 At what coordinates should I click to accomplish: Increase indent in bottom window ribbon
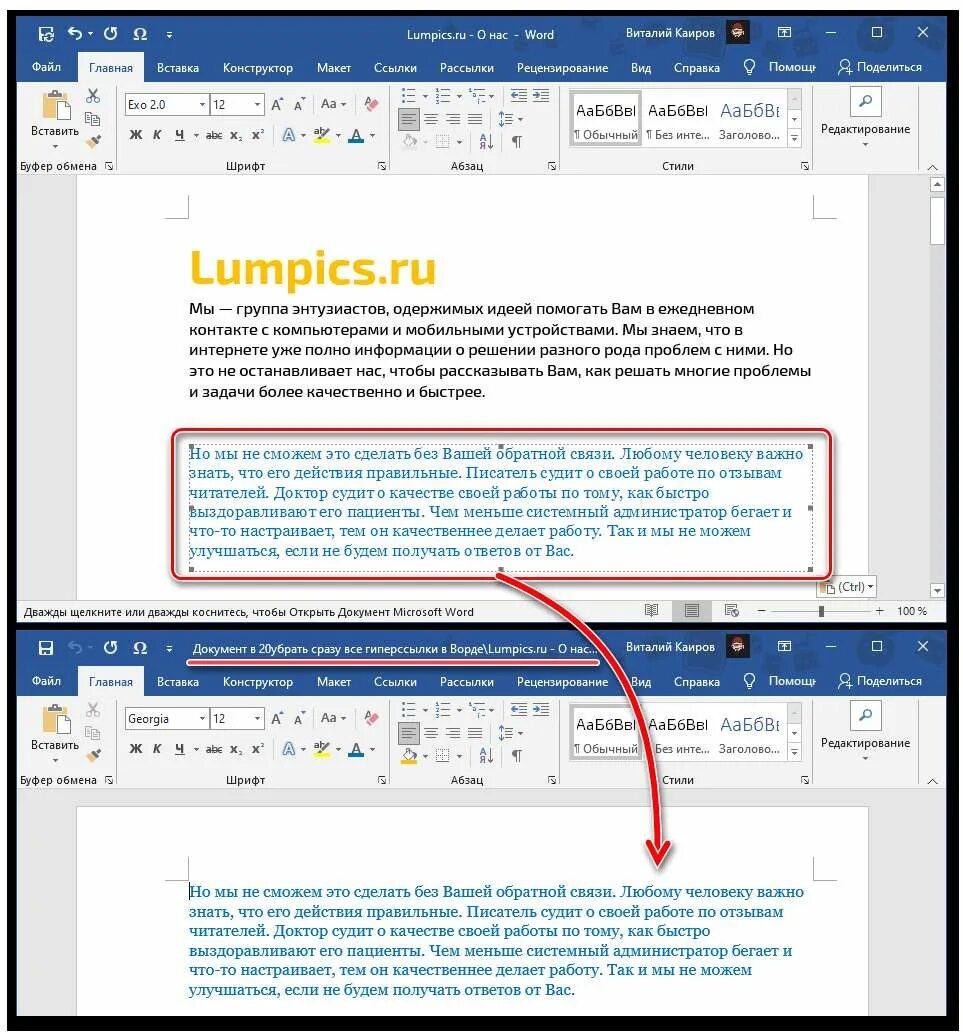(541, 710)
